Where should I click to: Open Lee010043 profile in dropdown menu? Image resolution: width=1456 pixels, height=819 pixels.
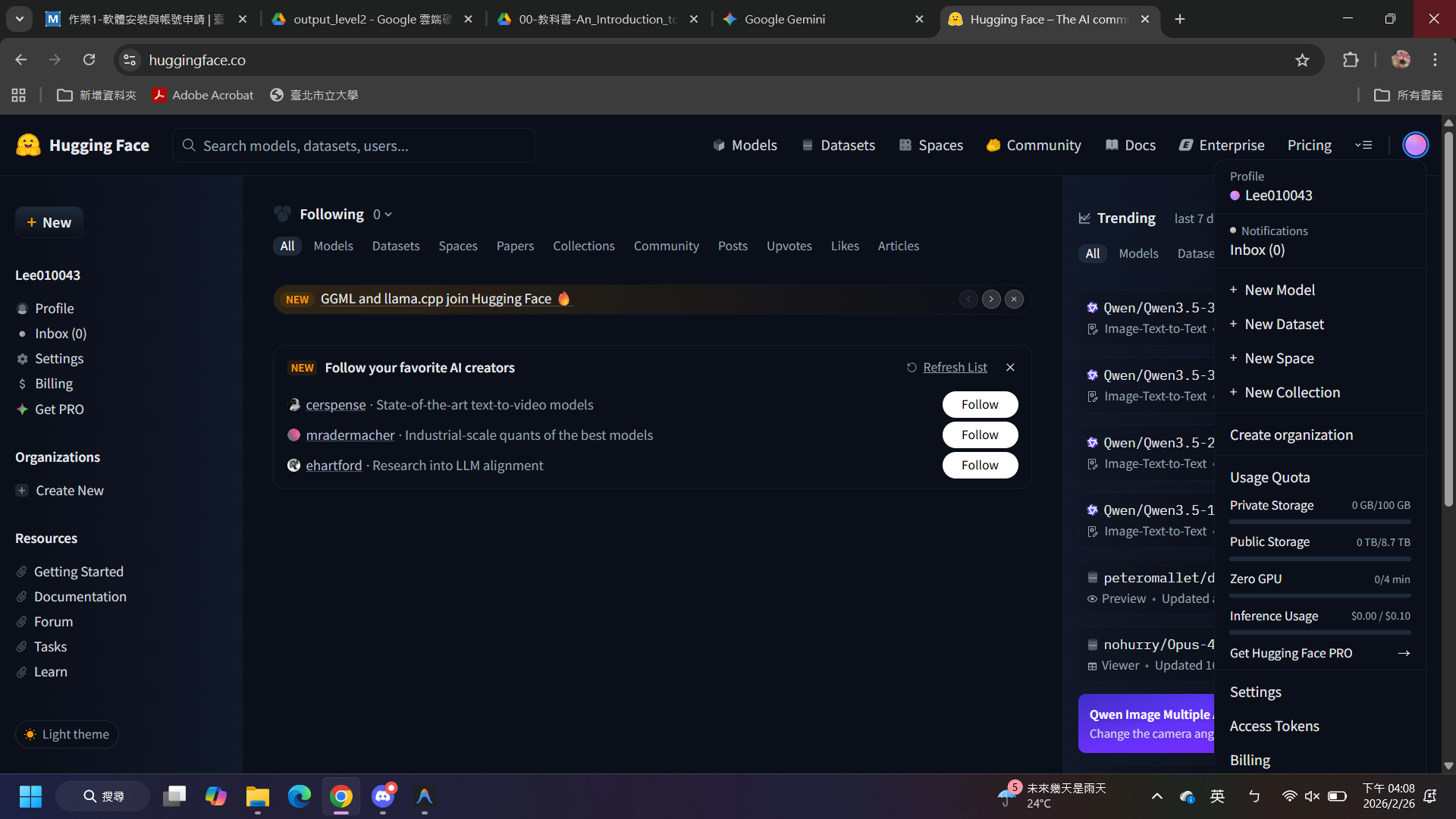[1271, 195]
